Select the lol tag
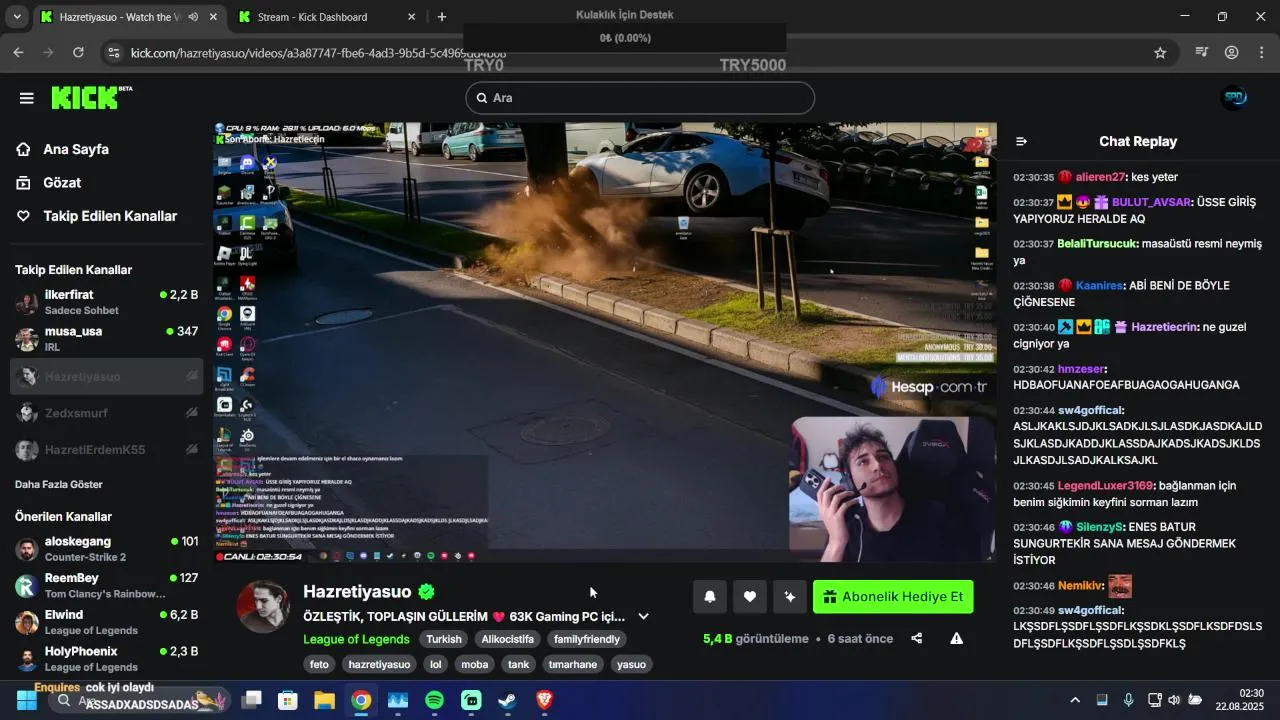This screenshot has width=1280, height=720. (x=435, y=664)
